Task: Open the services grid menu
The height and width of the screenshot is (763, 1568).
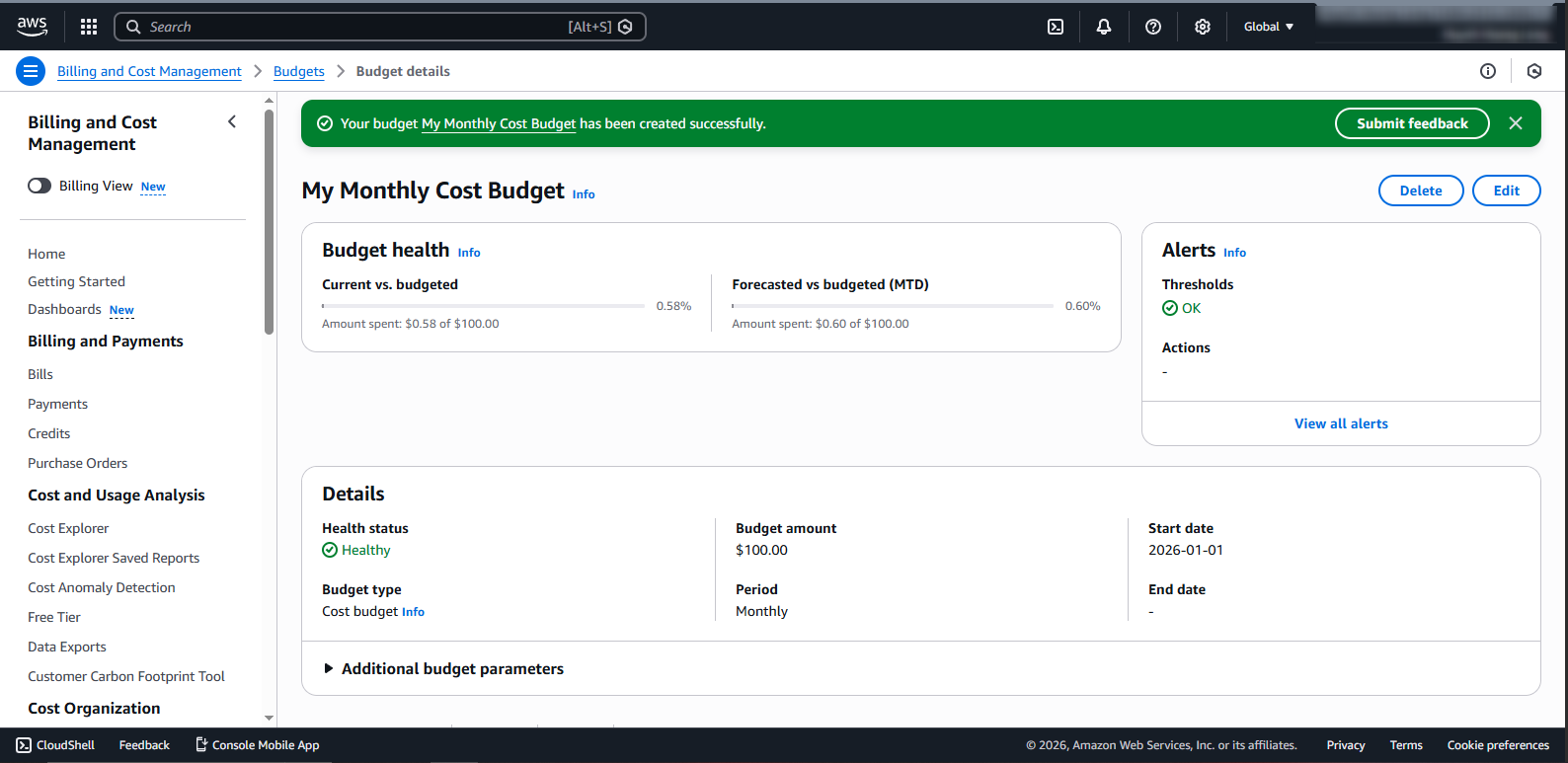Action: (x=89, y=27)
